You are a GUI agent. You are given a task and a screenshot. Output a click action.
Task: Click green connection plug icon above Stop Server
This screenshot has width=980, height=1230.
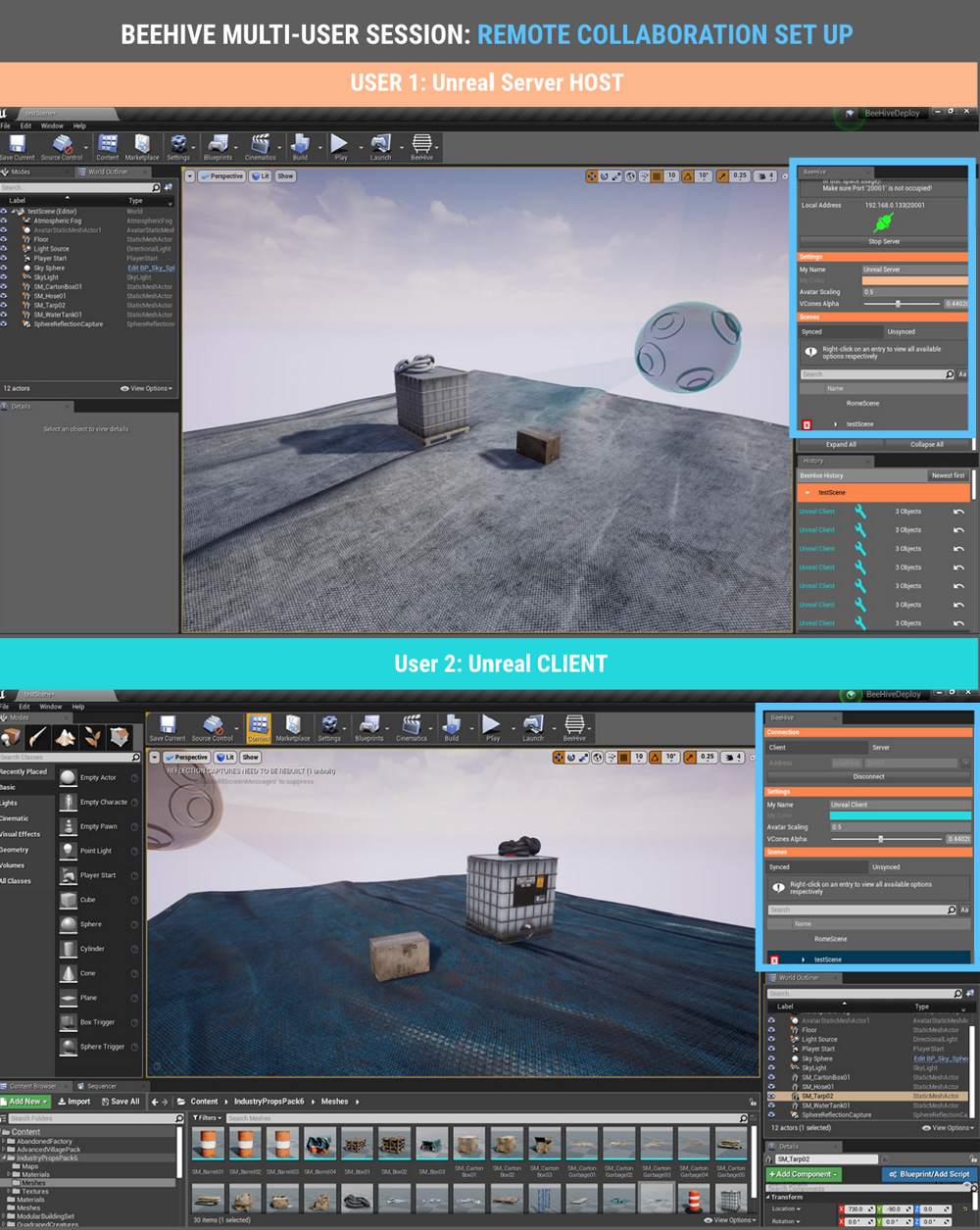click(883, 223)
